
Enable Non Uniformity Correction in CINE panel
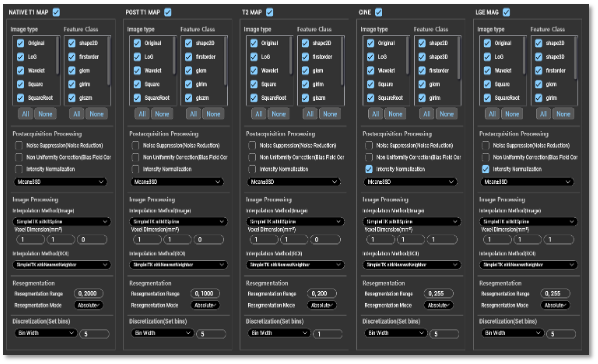[369, 157]
